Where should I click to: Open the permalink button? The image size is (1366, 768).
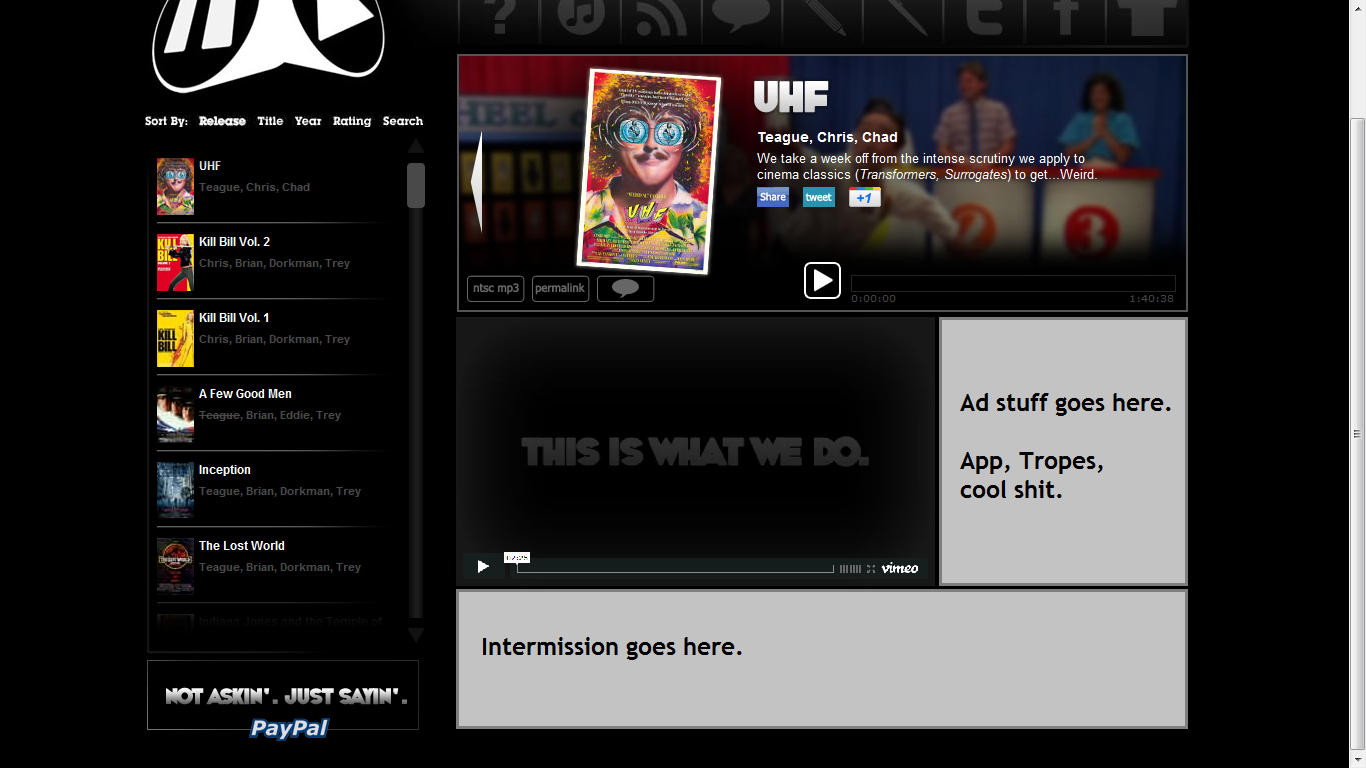click(560, 289)
